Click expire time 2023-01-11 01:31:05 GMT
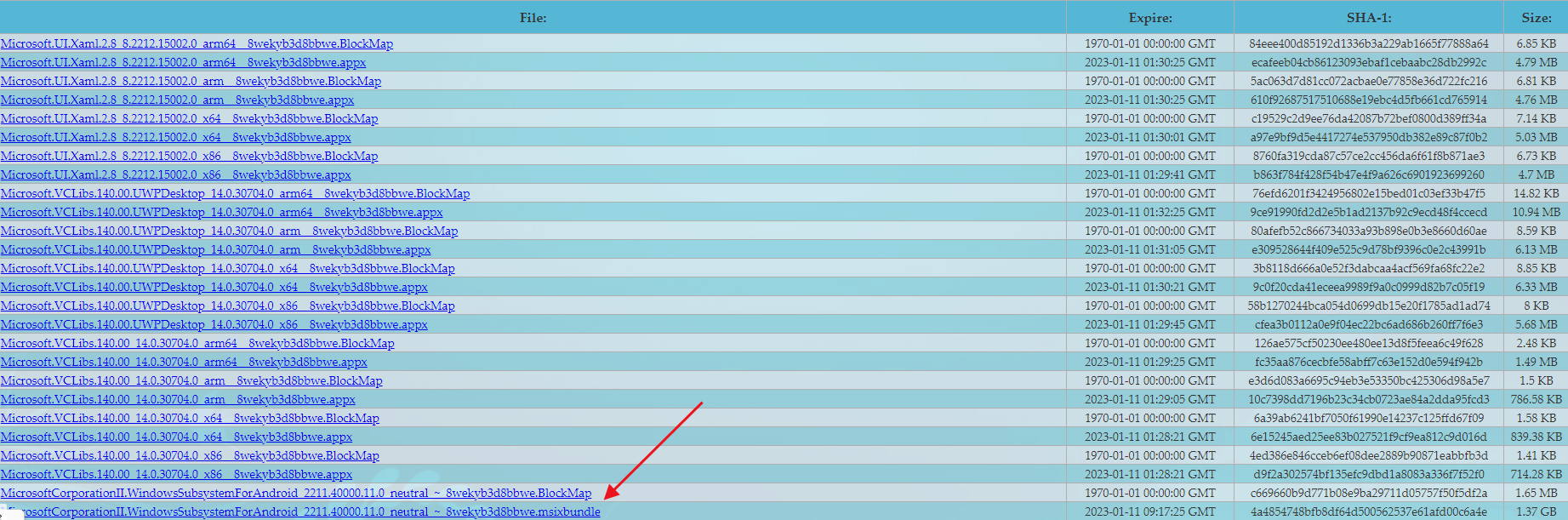1568x520 pixels. coord(1150,249)
